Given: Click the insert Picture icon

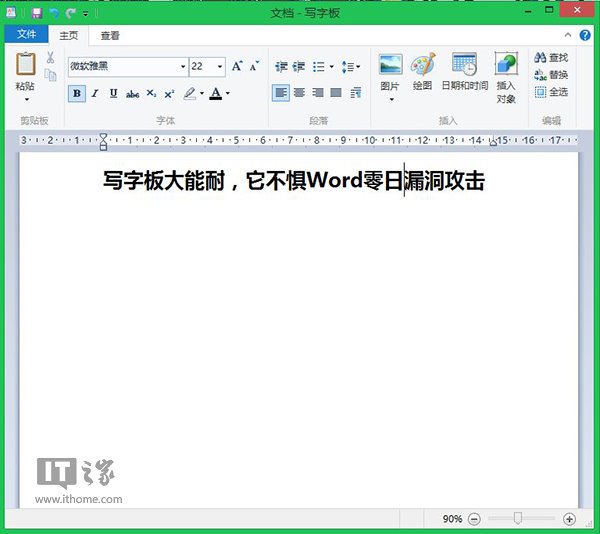Looking at the screenshot, I should click(x=390, y=64).
